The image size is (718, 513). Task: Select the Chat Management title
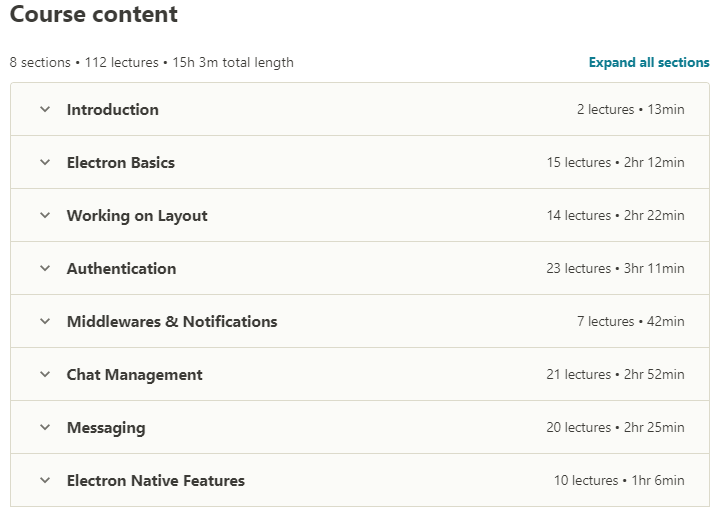pos(135,375)
